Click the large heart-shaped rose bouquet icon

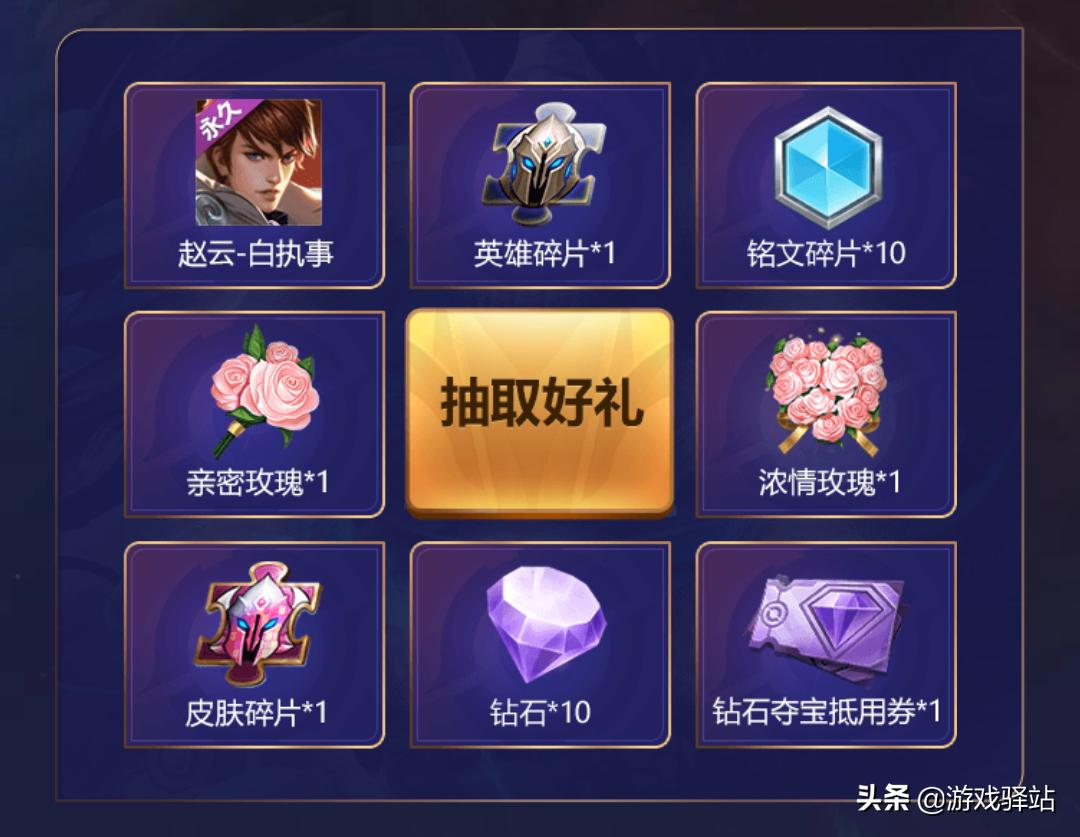[x=826, y=392]
